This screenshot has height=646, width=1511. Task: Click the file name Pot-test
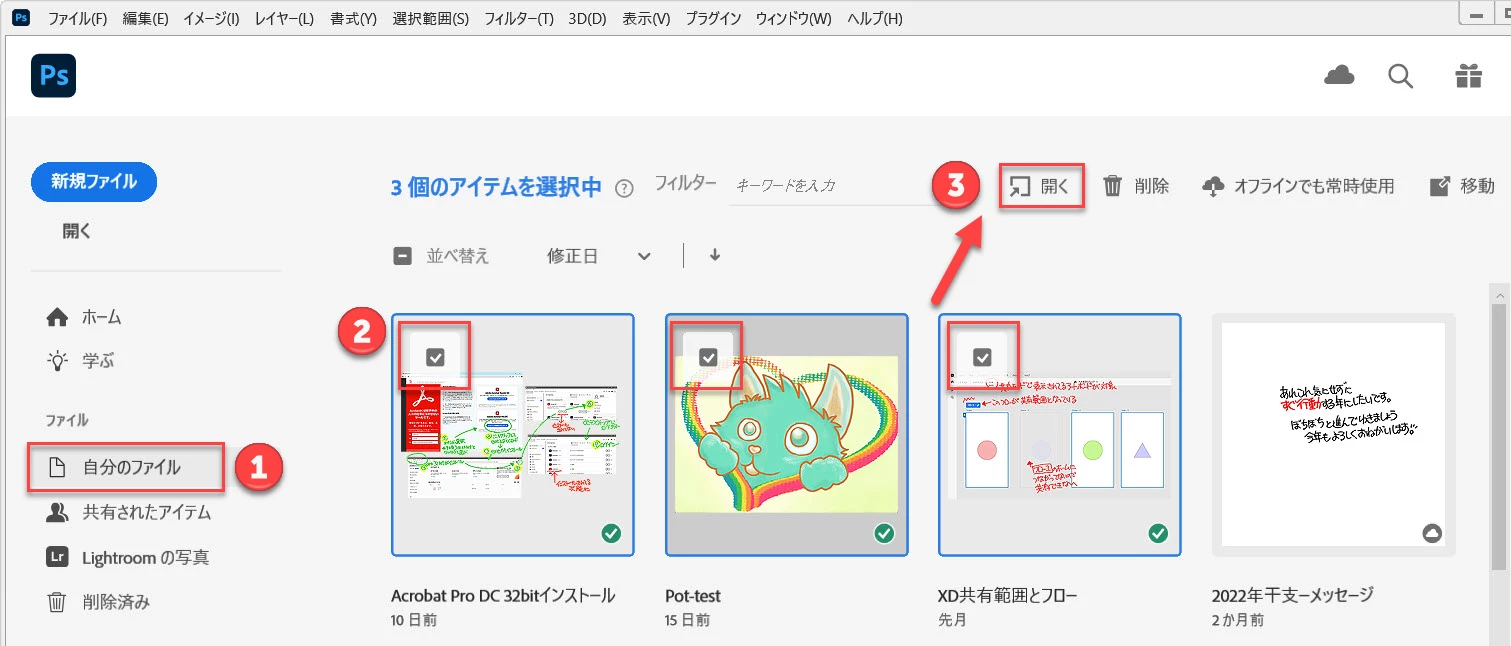tap(693, 596)
